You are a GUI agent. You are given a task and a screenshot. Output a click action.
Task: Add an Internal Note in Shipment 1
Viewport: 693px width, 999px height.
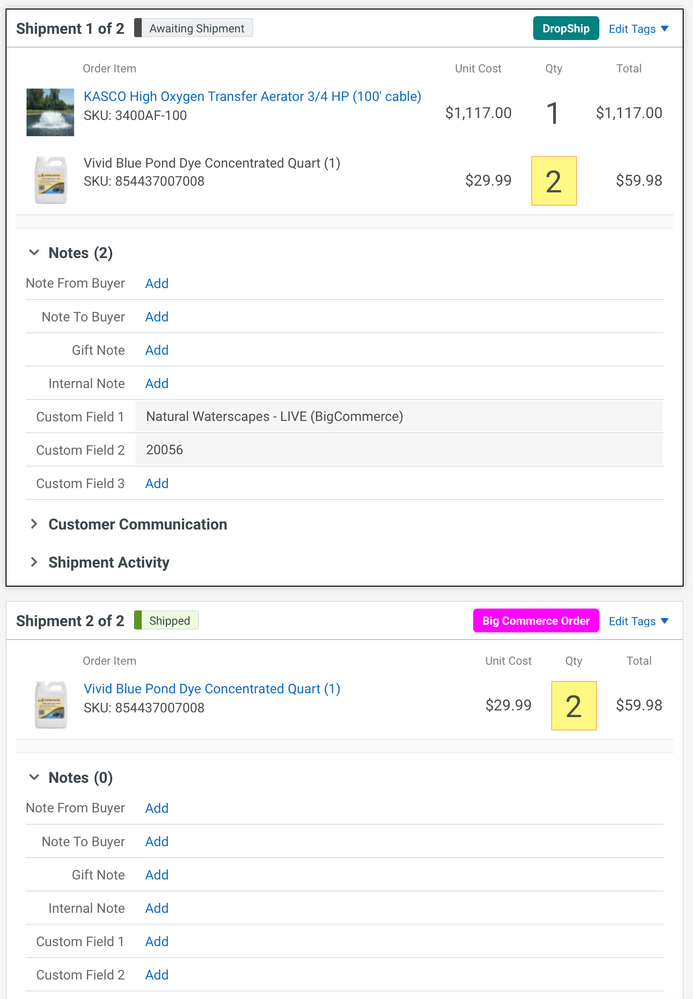coord(157,383)
